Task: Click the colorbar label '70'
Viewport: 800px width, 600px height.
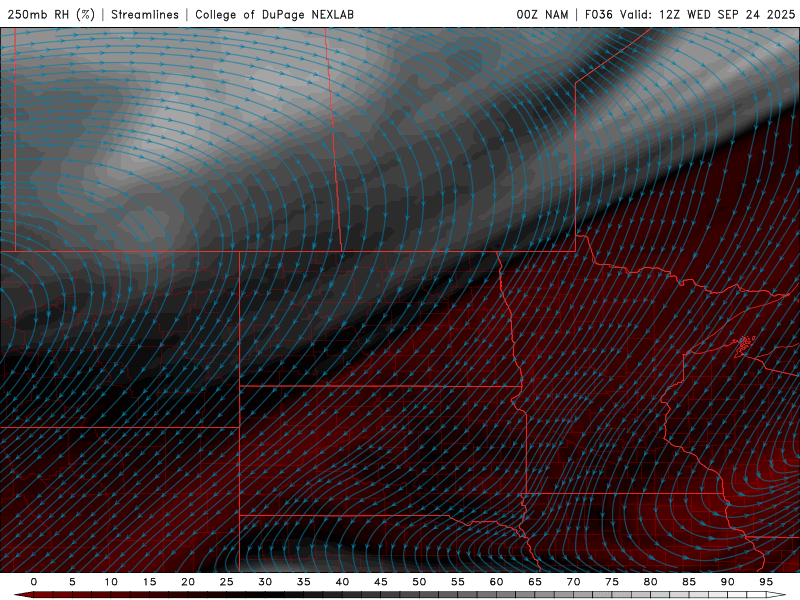Action: tap(573, 582)
